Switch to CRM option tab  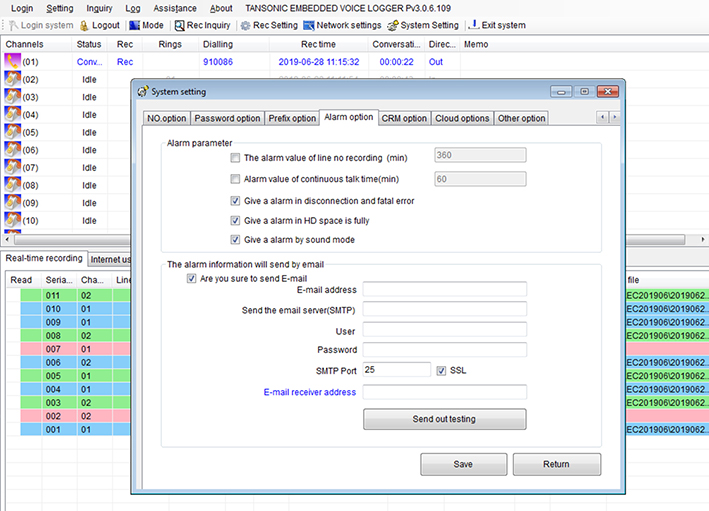pyautogui.click(x=404, y=118)
